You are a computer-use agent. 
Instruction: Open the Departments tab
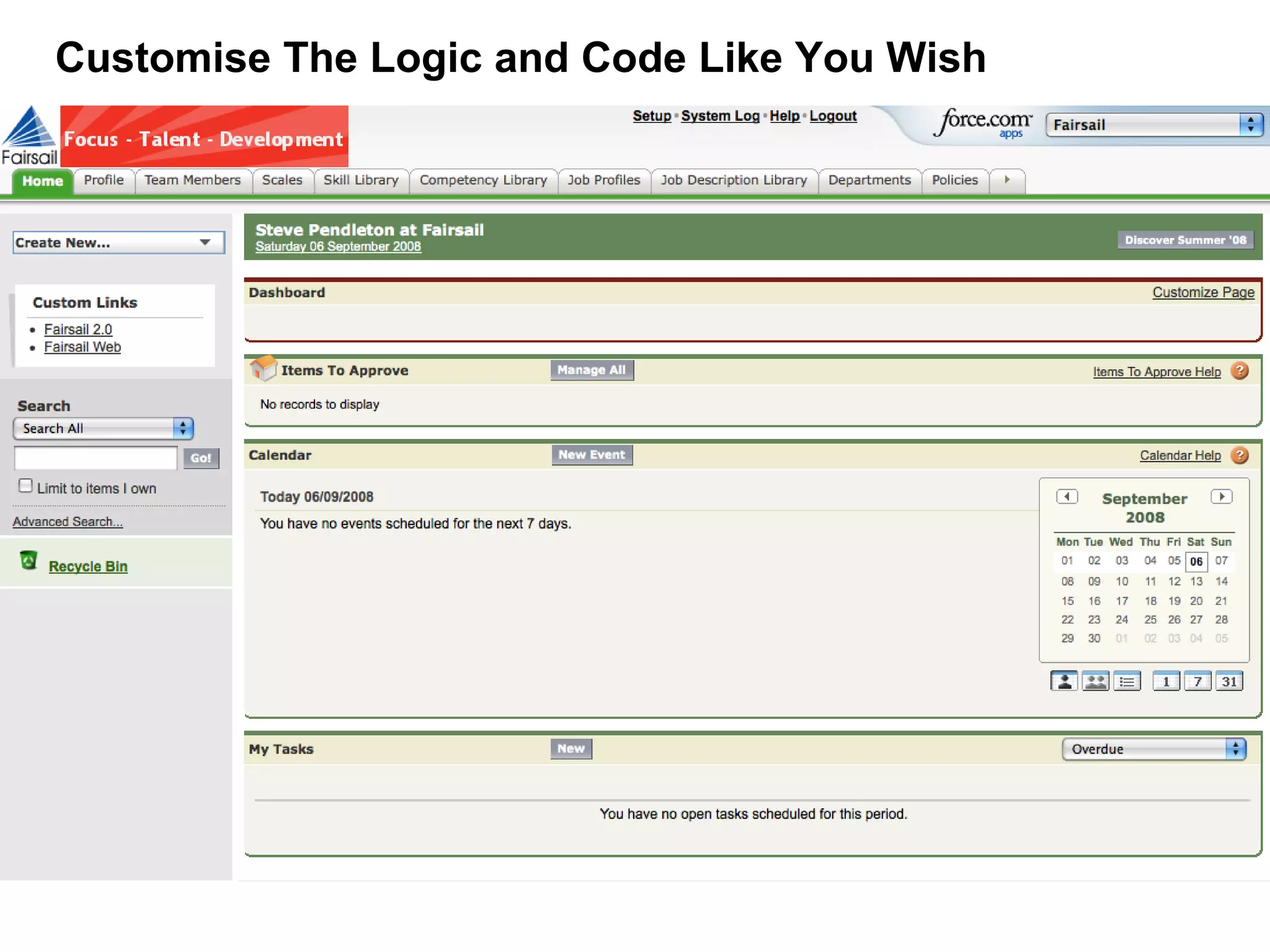(870, 180)
